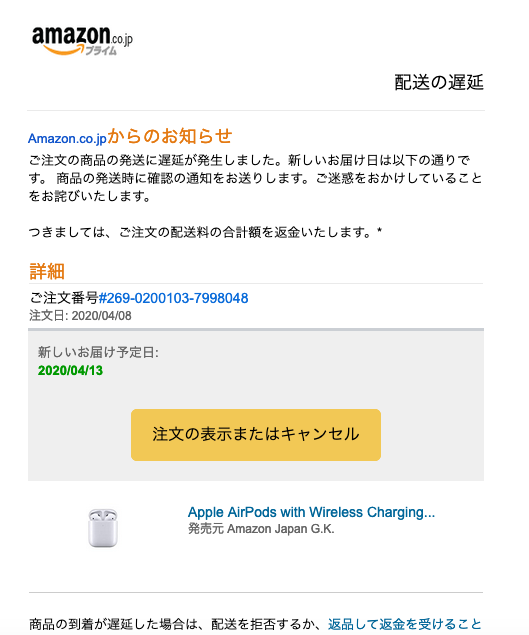Click the AirPods product thumbnail
The height and width of the screenshot is (635, 529).
(x=103, y=528)
